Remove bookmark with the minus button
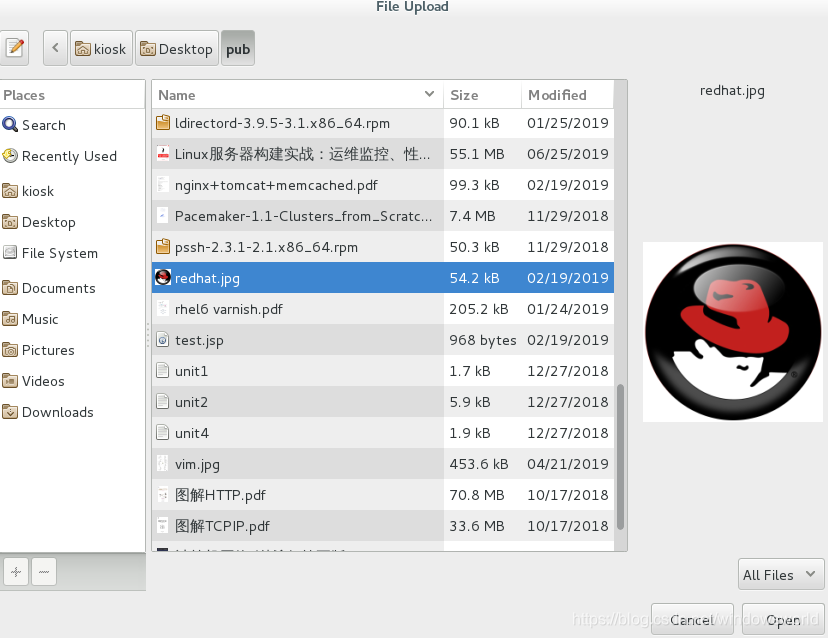The image size is (828, 638). pos(44,571)
